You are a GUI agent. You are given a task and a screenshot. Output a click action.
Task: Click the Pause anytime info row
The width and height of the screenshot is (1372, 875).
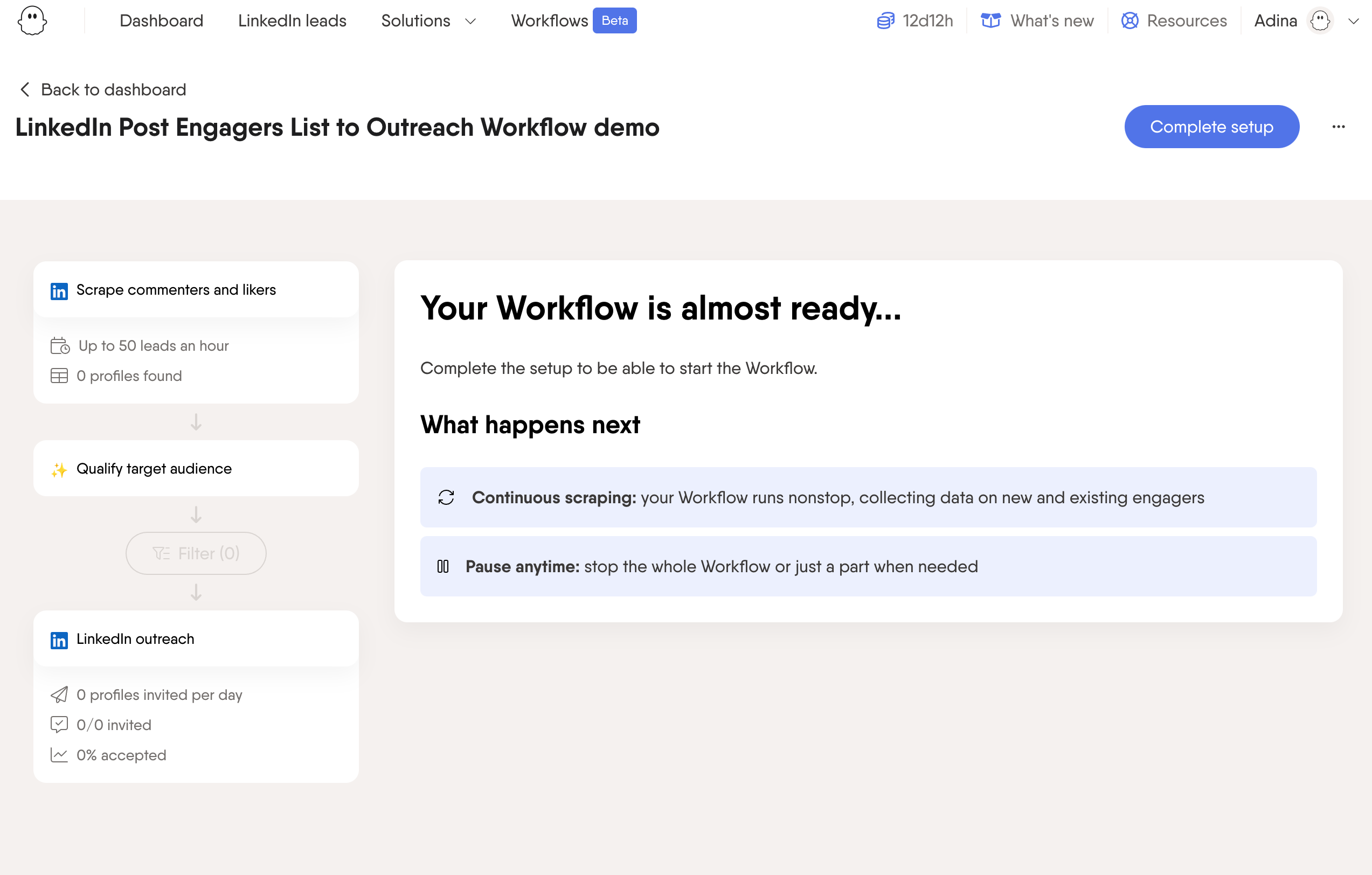[x=868, y=566]
